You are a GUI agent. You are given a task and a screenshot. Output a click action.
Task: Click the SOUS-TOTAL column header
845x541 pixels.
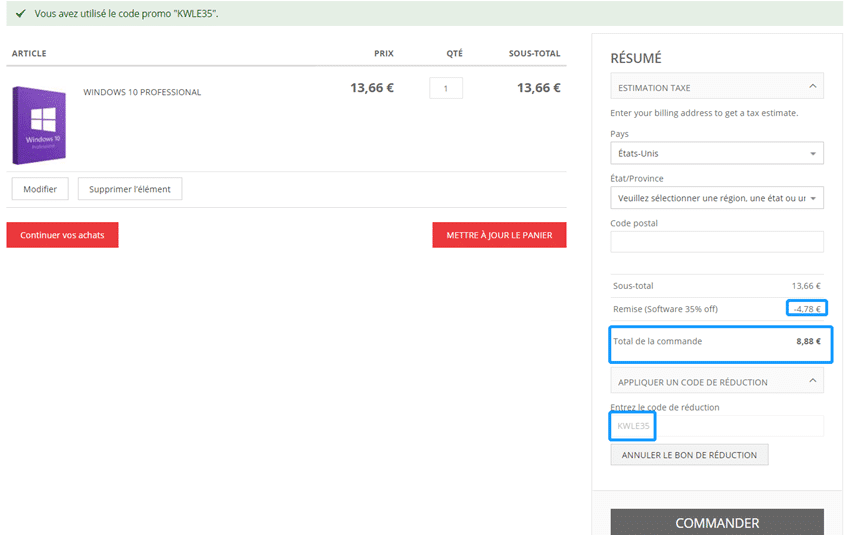535,53
